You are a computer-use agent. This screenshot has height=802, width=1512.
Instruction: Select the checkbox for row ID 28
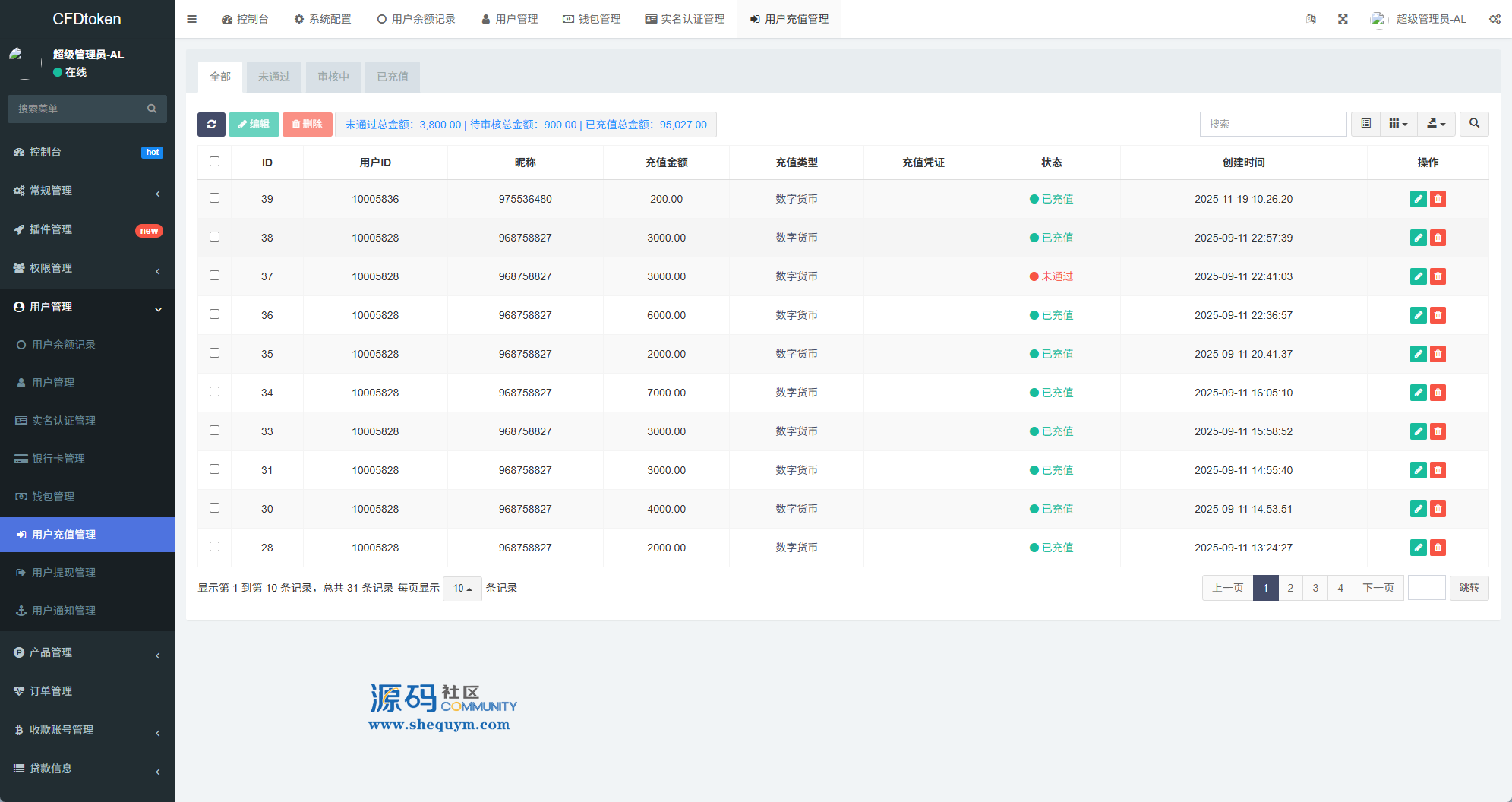tap(214, 547)
